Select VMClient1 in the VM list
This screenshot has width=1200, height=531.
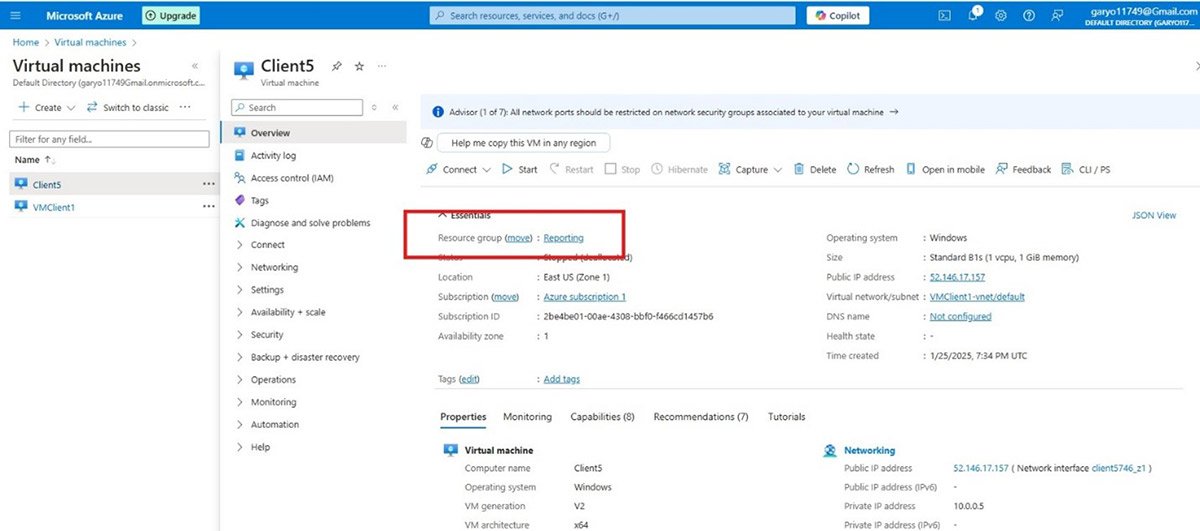point(54,207)
